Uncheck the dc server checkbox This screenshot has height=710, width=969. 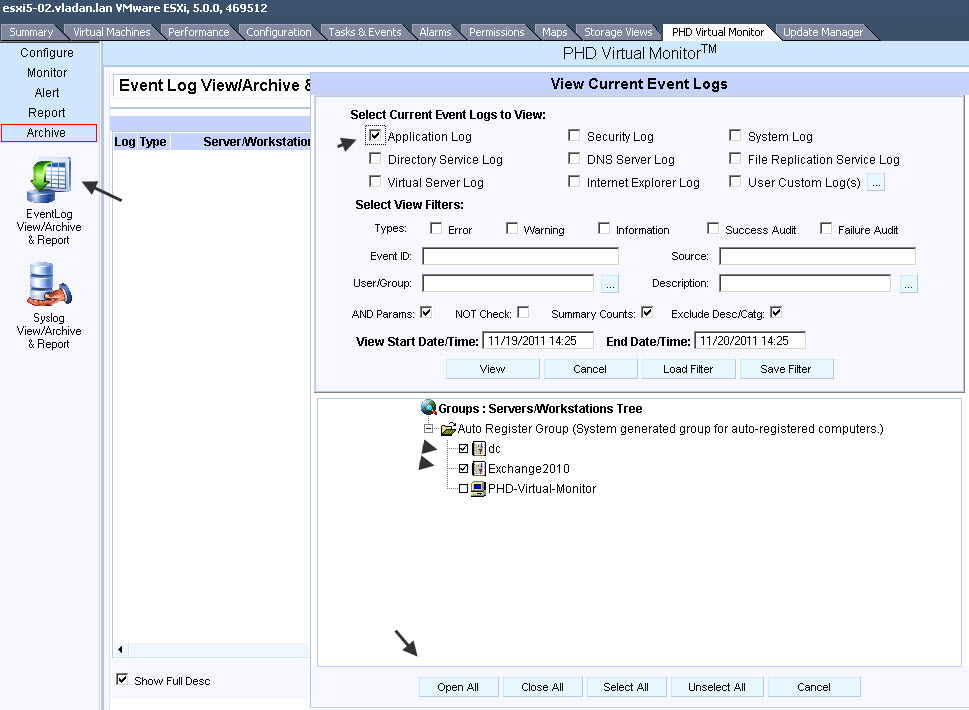click(x=463, y=449)
